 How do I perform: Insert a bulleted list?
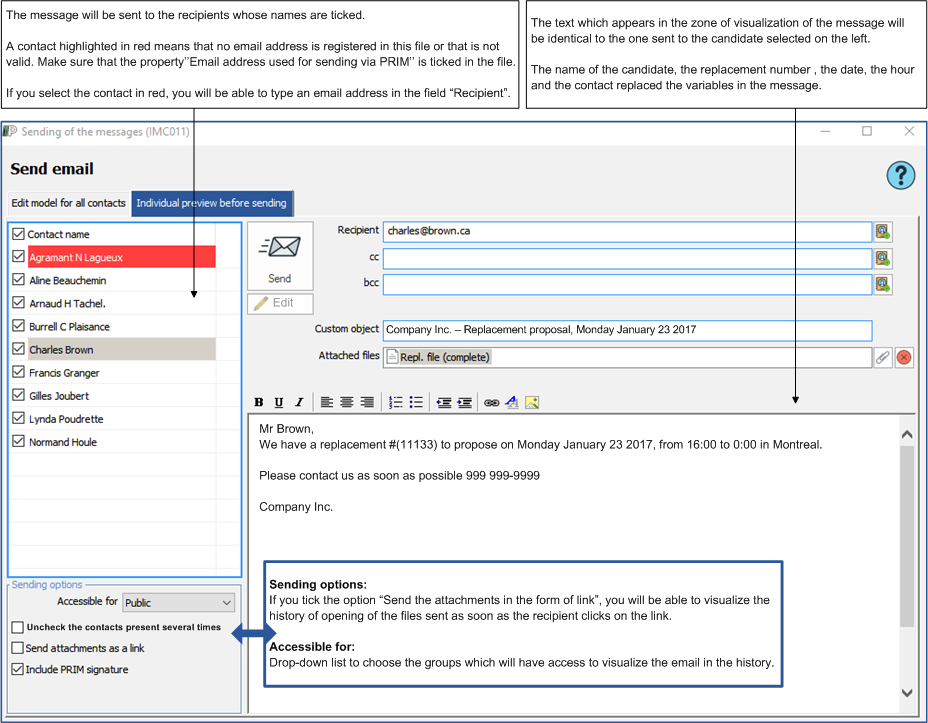pyautogui.click(x=416, y=402)
